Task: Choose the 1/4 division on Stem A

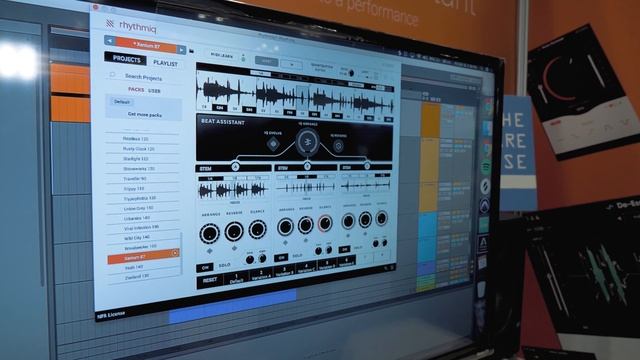Action: (x=211, y=179)
